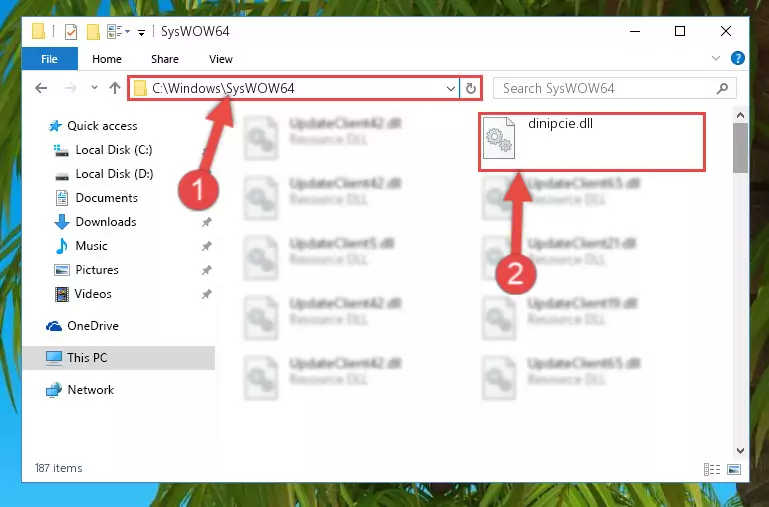This screenshot has height=507, width=769.
Task: Go forward with the Forward arrow
Action: pos(71,88)
